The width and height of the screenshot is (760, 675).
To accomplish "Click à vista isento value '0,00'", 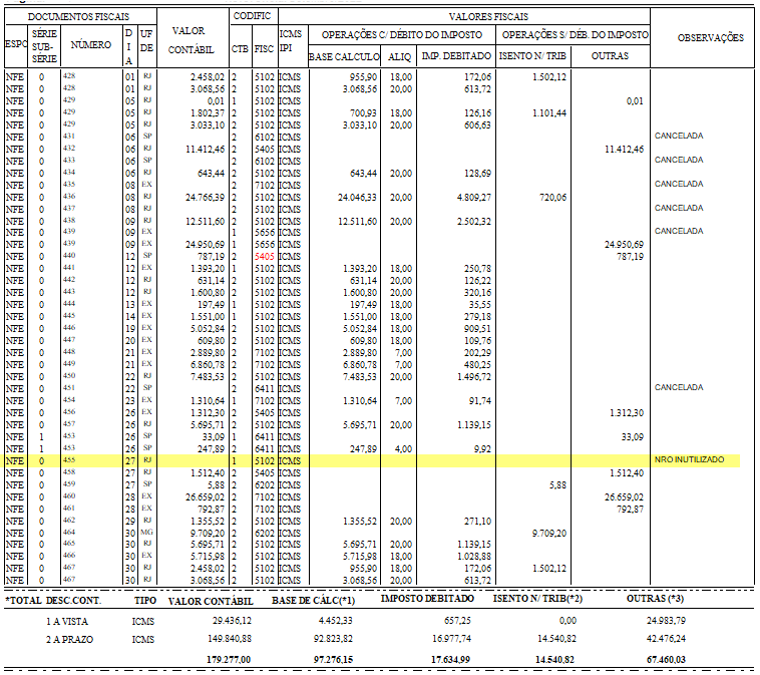I will [x=568, y=621].
